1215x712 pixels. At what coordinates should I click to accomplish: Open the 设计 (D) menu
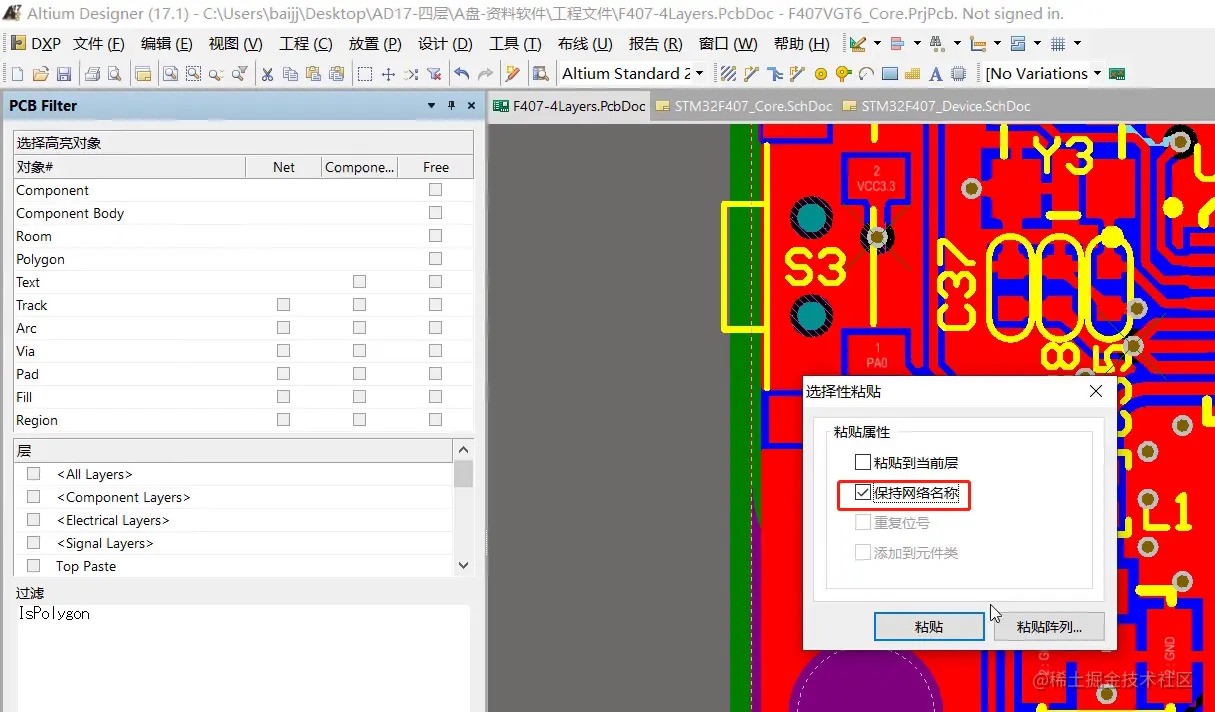[445, 44]
